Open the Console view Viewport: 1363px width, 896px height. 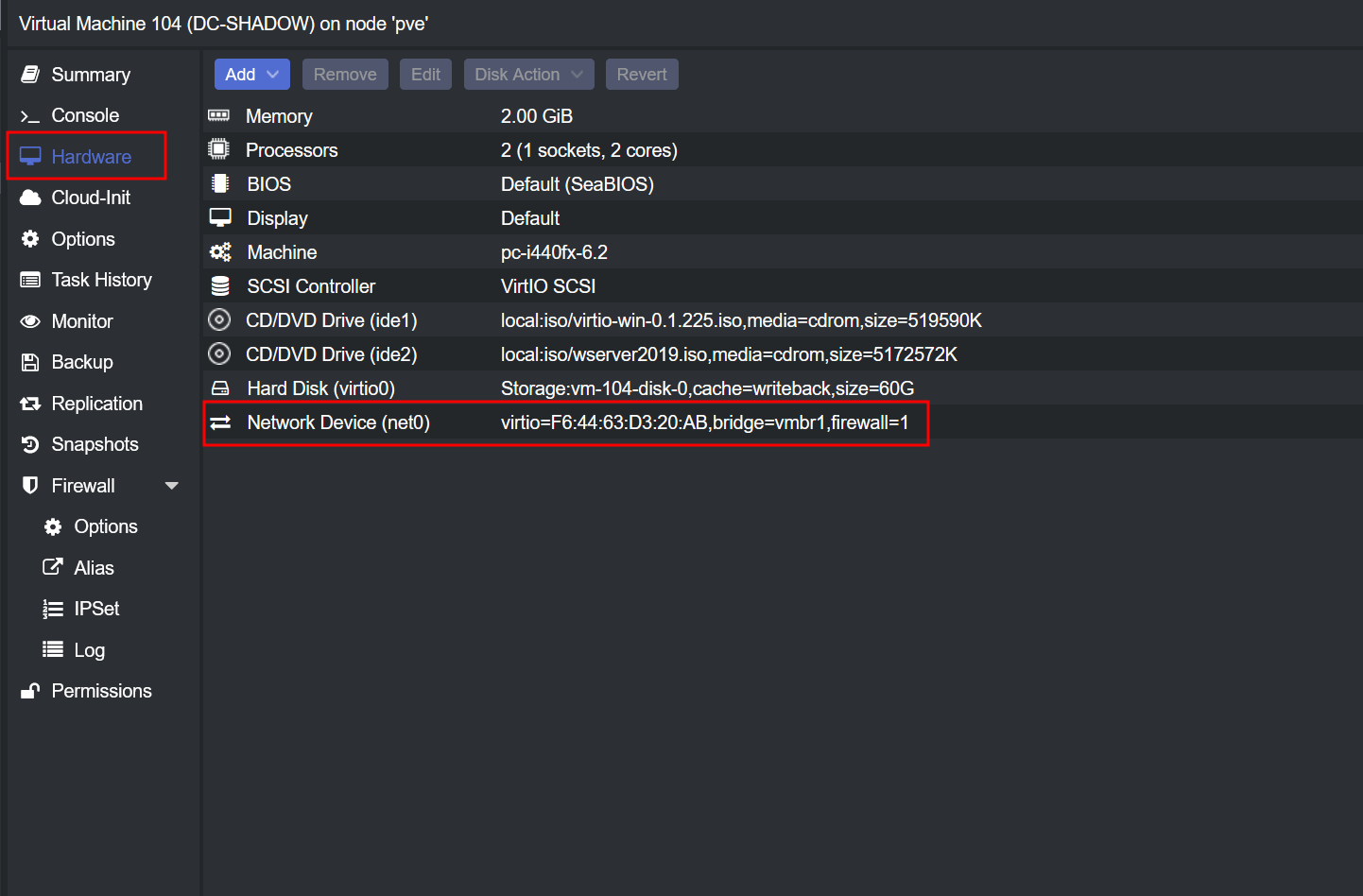pos(85,115)
